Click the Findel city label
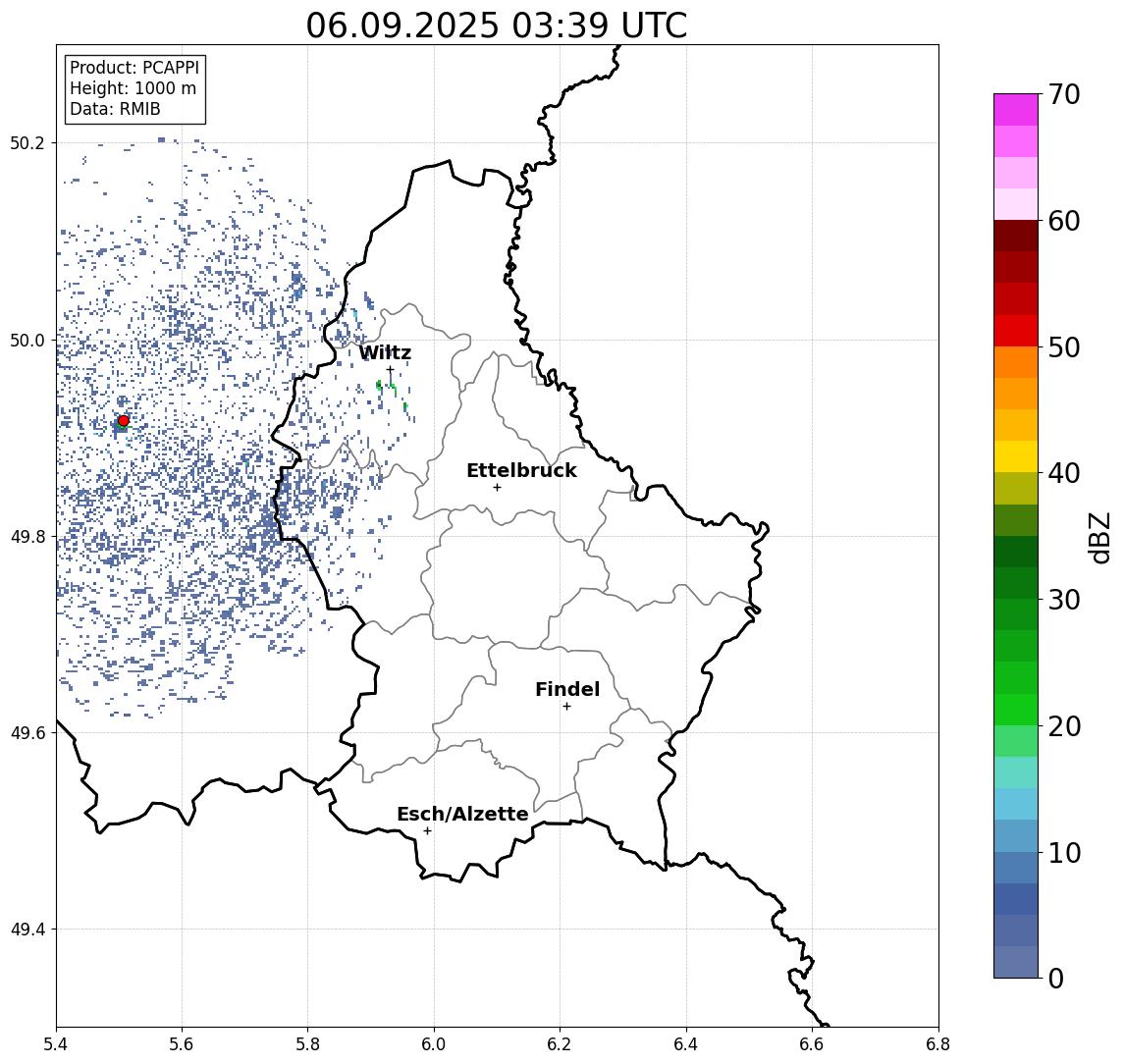The width and height of the screenshot is (1124, 1064). coord(567,689)
